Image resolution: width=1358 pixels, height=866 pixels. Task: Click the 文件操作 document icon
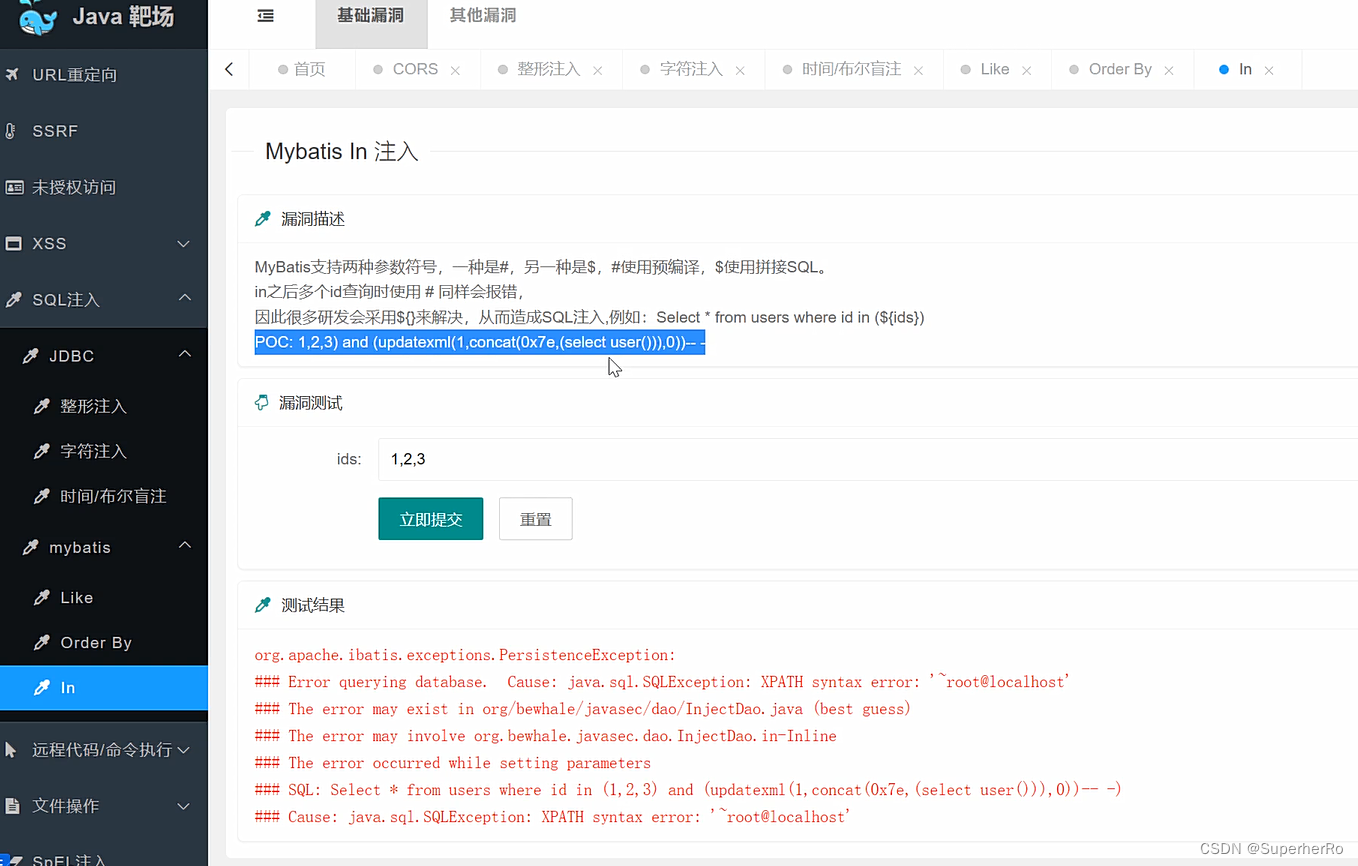[x=12, y=805]
